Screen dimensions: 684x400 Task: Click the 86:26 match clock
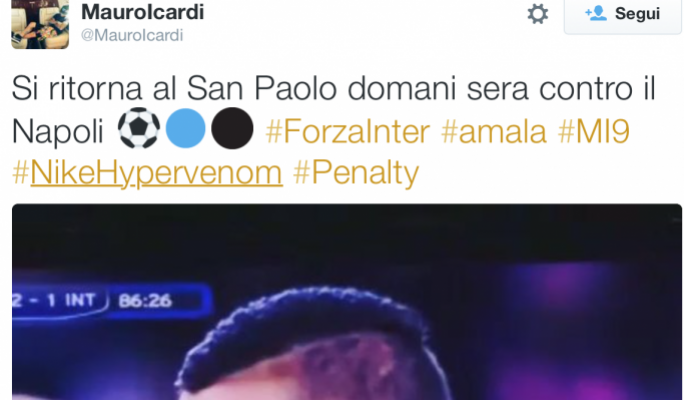(x=146, y=301)
